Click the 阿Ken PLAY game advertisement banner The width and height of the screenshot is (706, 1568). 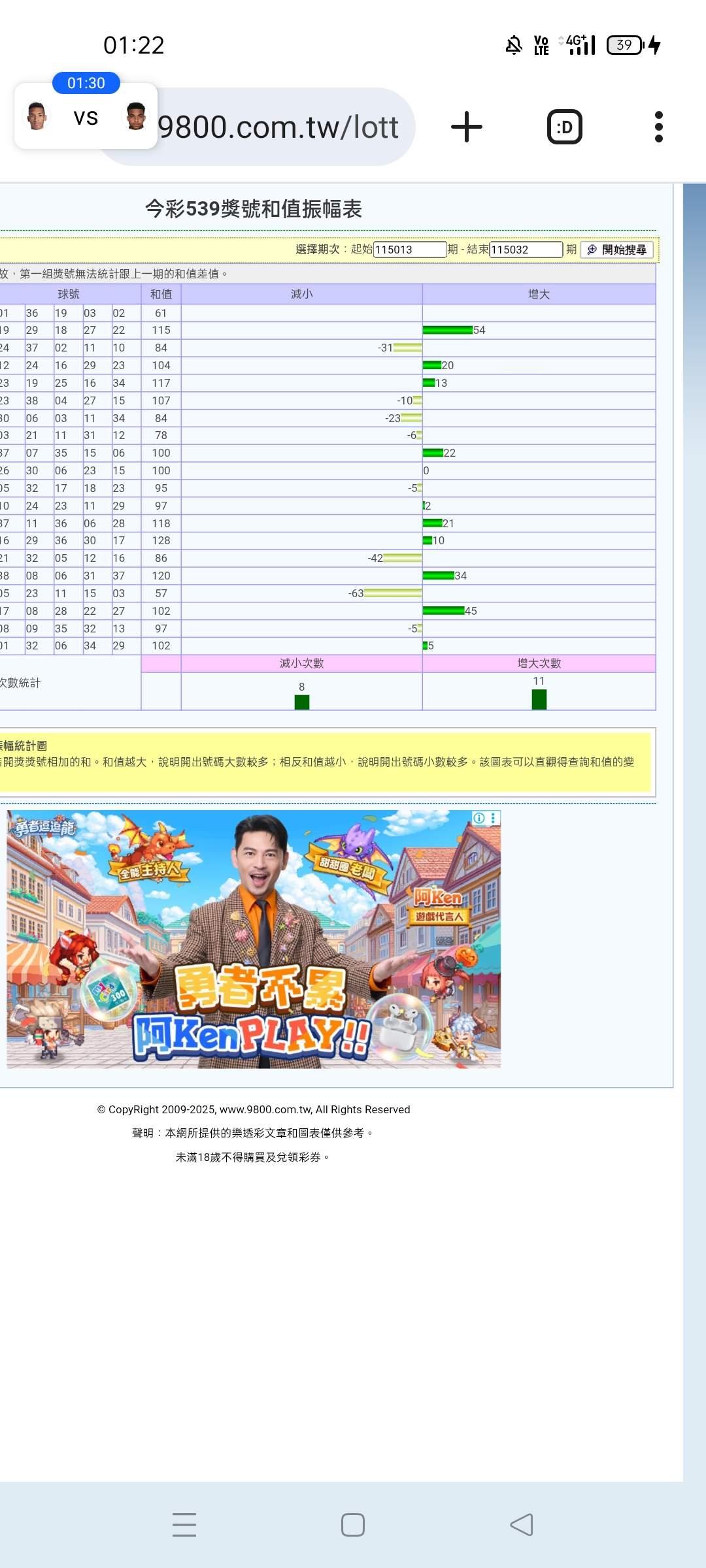[254, 939]
